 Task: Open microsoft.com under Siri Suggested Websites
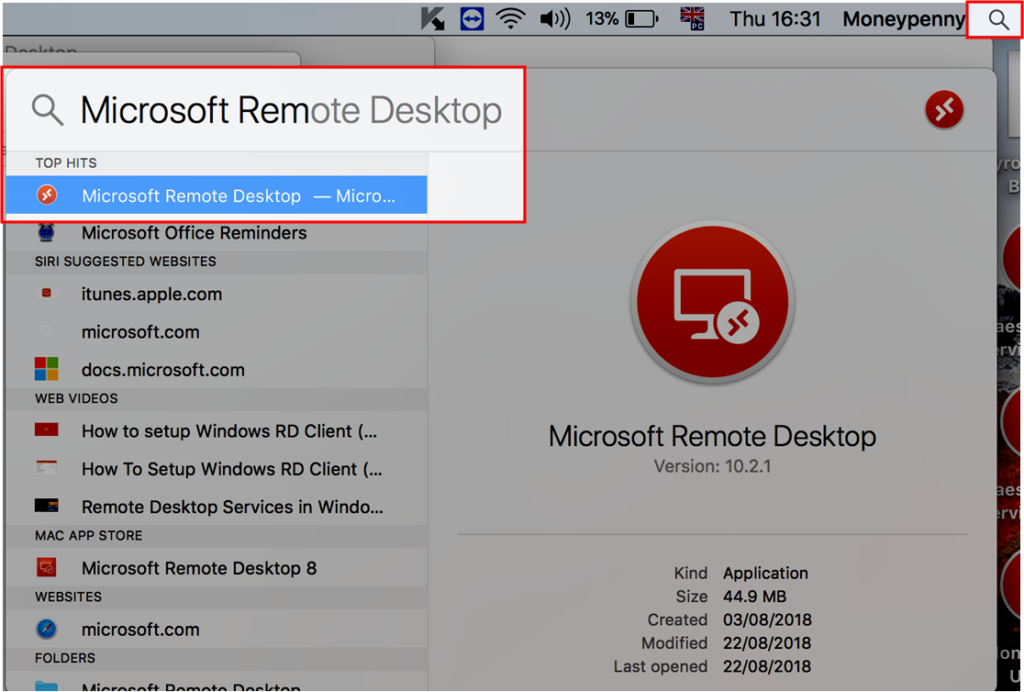(x=216, y=332)
